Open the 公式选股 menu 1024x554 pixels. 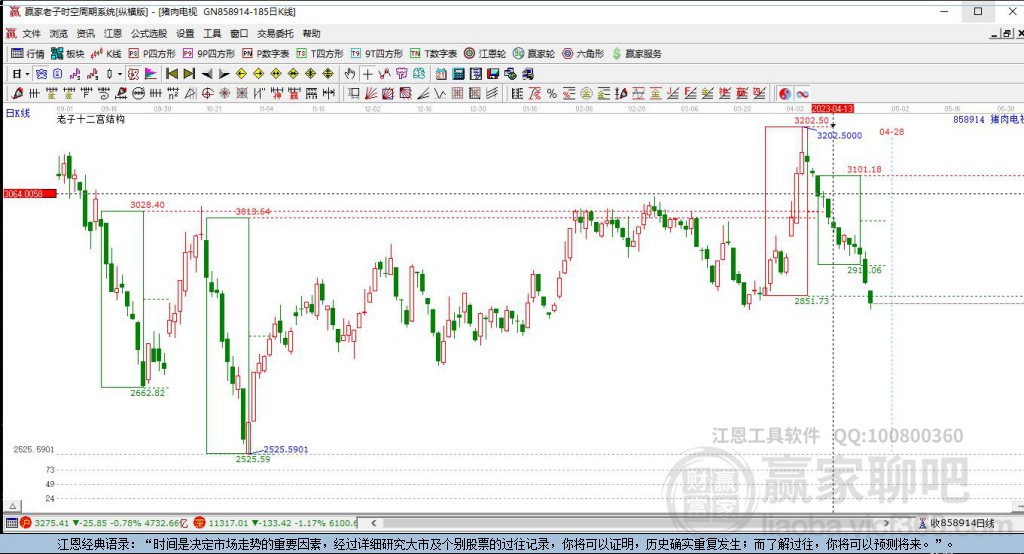tap(149, 33)
